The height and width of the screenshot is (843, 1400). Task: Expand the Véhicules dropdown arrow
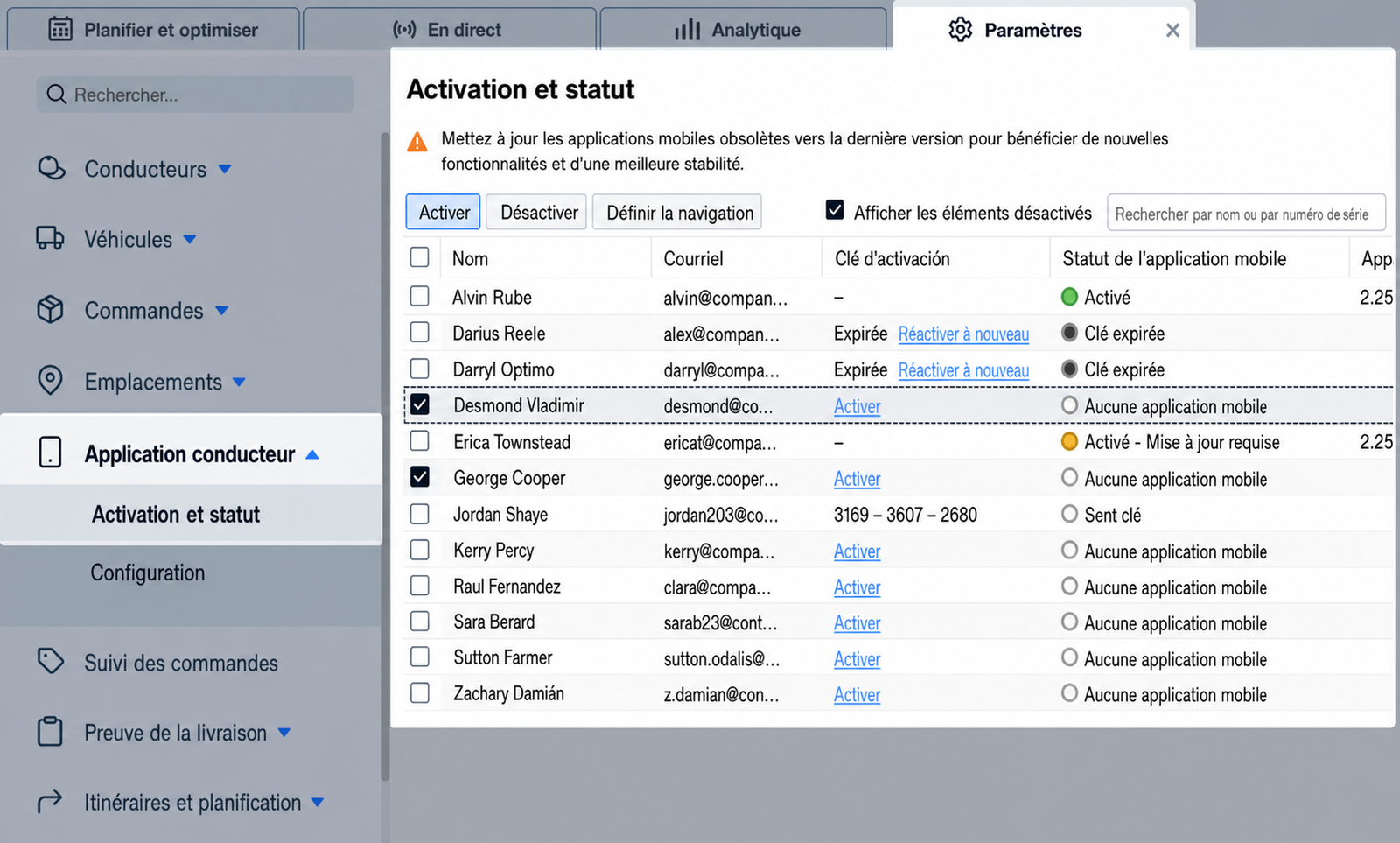tap(190, 239)
